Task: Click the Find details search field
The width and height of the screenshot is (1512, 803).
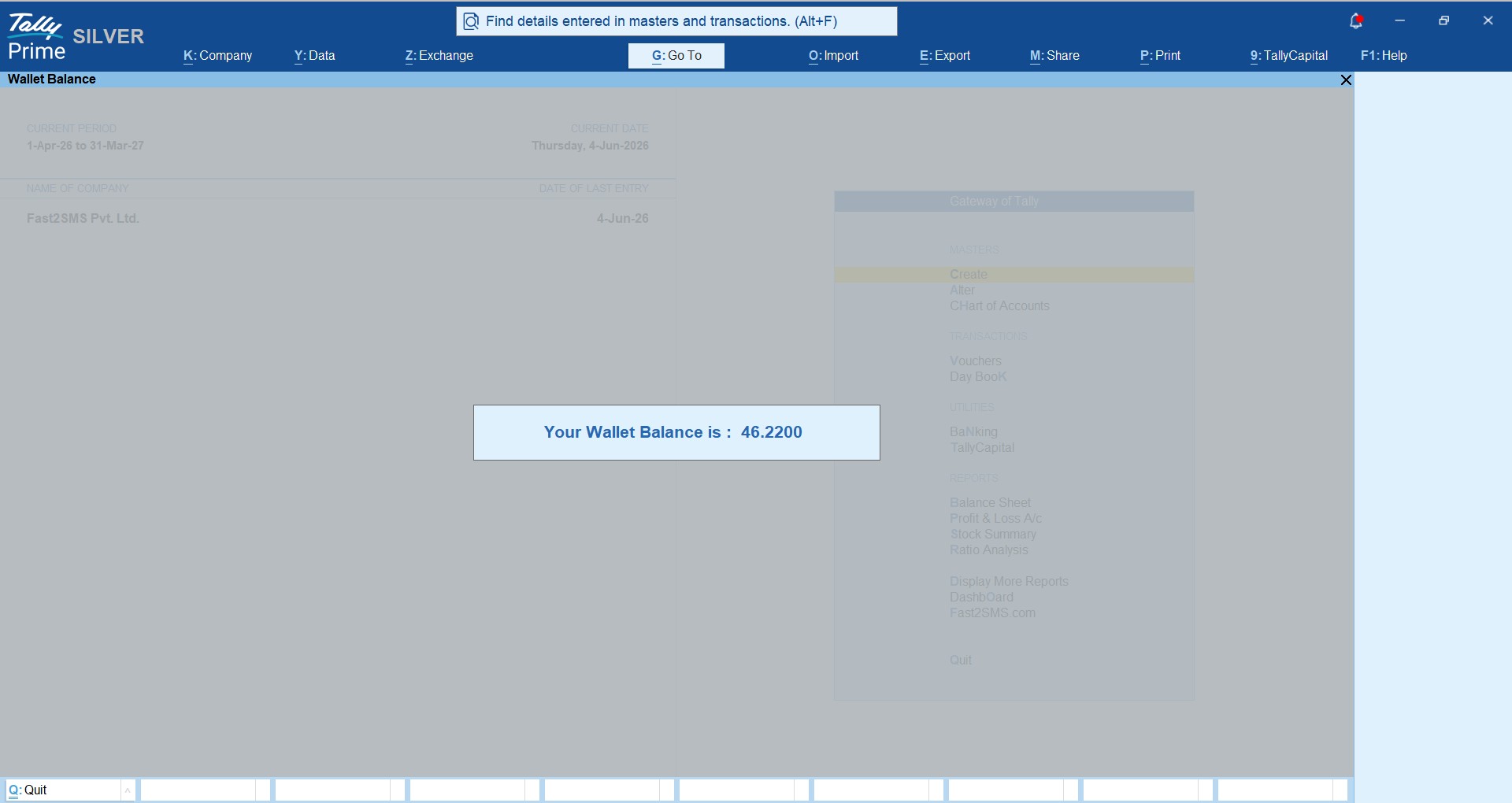Action: [x=676, y=21]
